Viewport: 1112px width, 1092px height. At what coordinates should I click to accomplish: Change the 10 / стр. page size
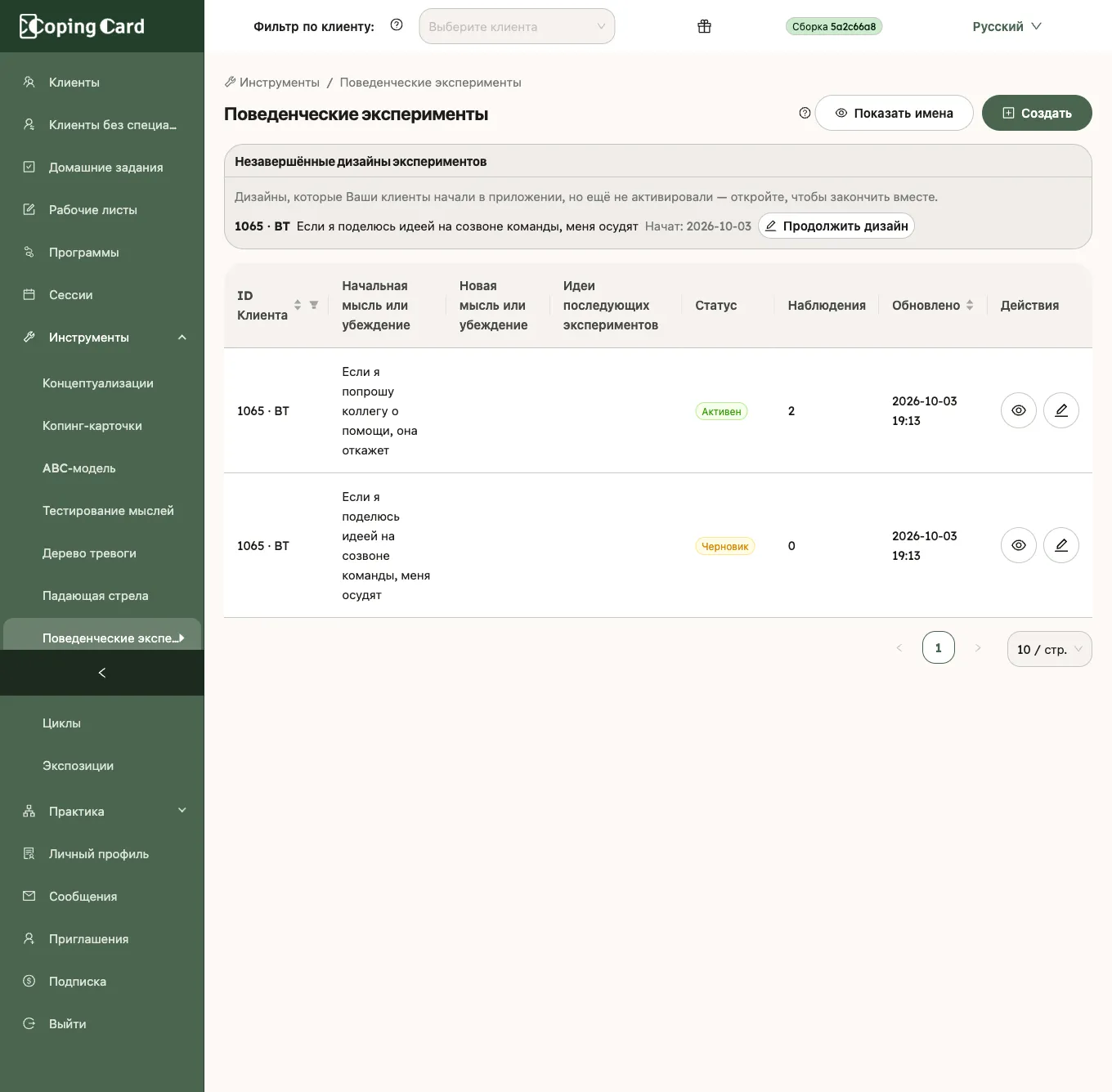point(1049,649)
